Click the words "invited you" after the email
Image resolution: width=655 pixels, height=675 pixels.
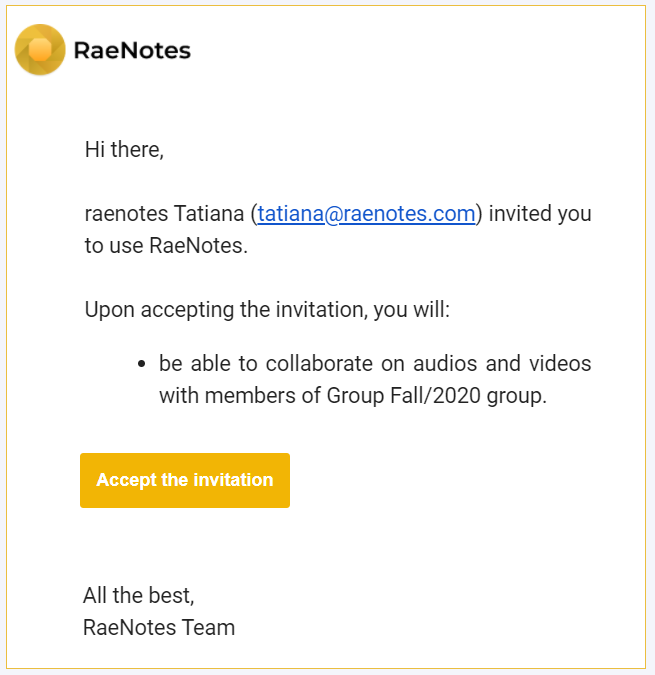pyautogui.click(x=540, y=214)
